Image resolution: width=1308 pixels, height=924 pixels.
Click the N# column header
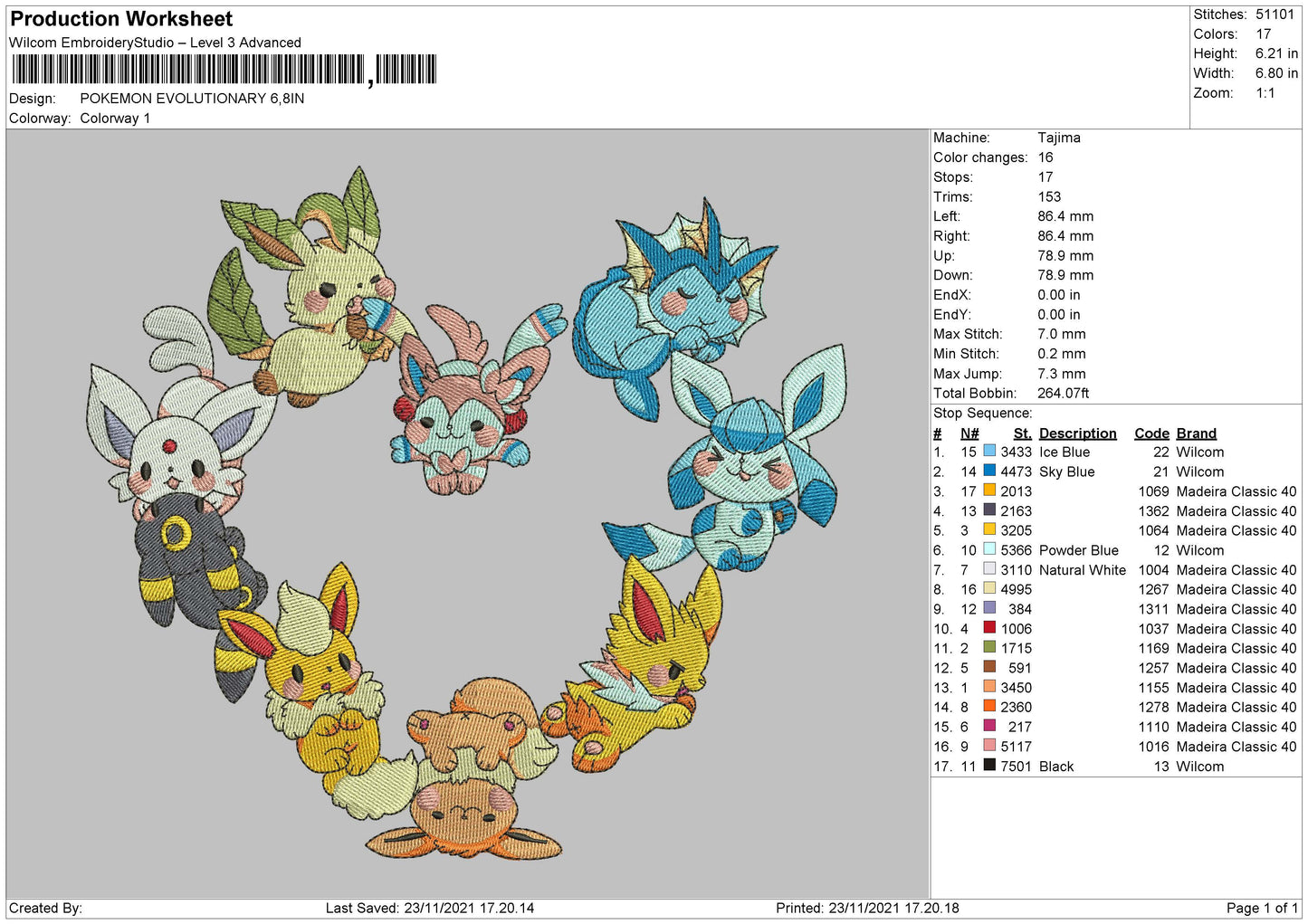click(x=969, y=433)
